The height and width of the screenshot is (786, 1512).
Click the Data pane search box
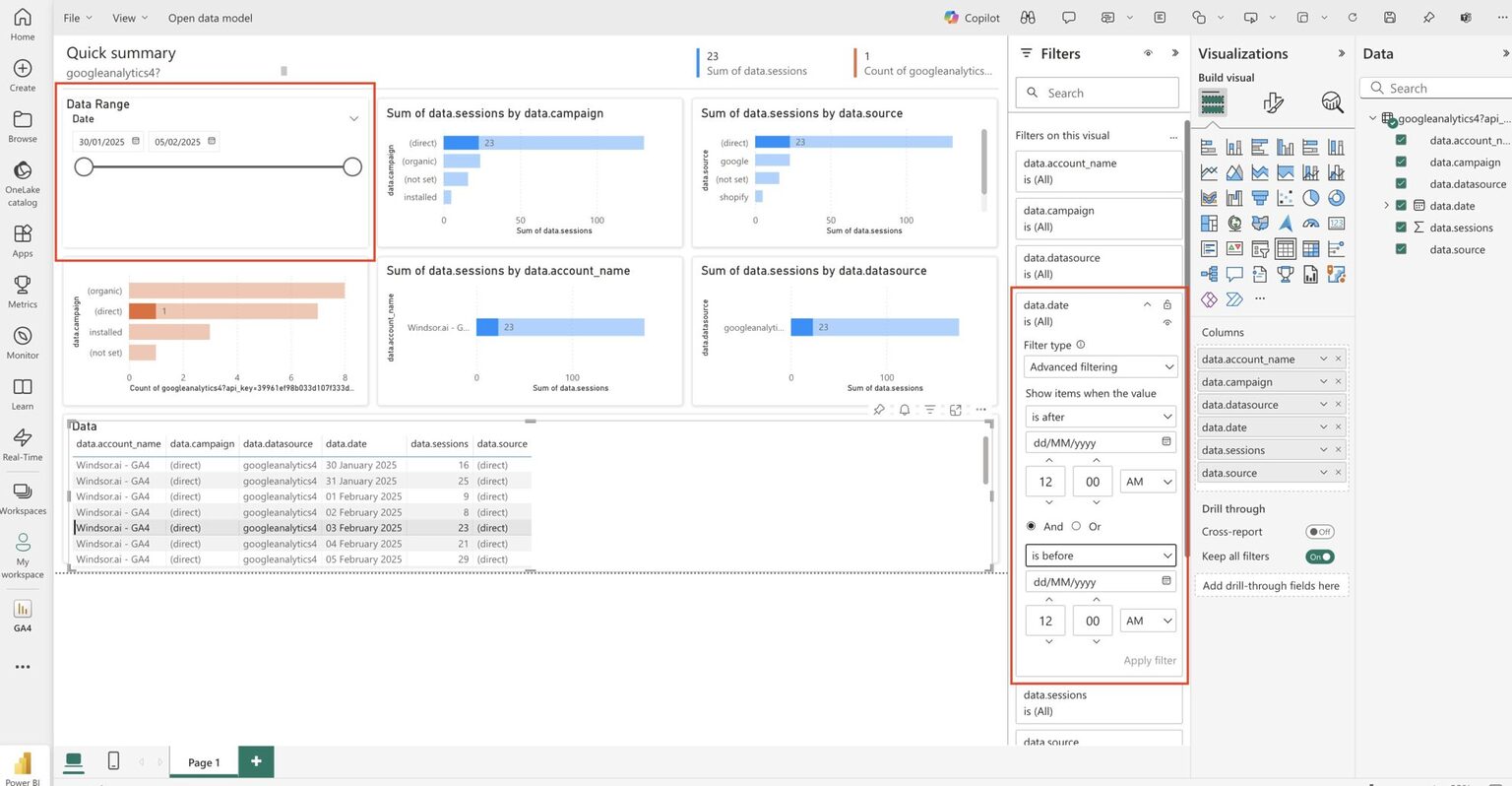pyautogui.click(x=1435, y=88)
